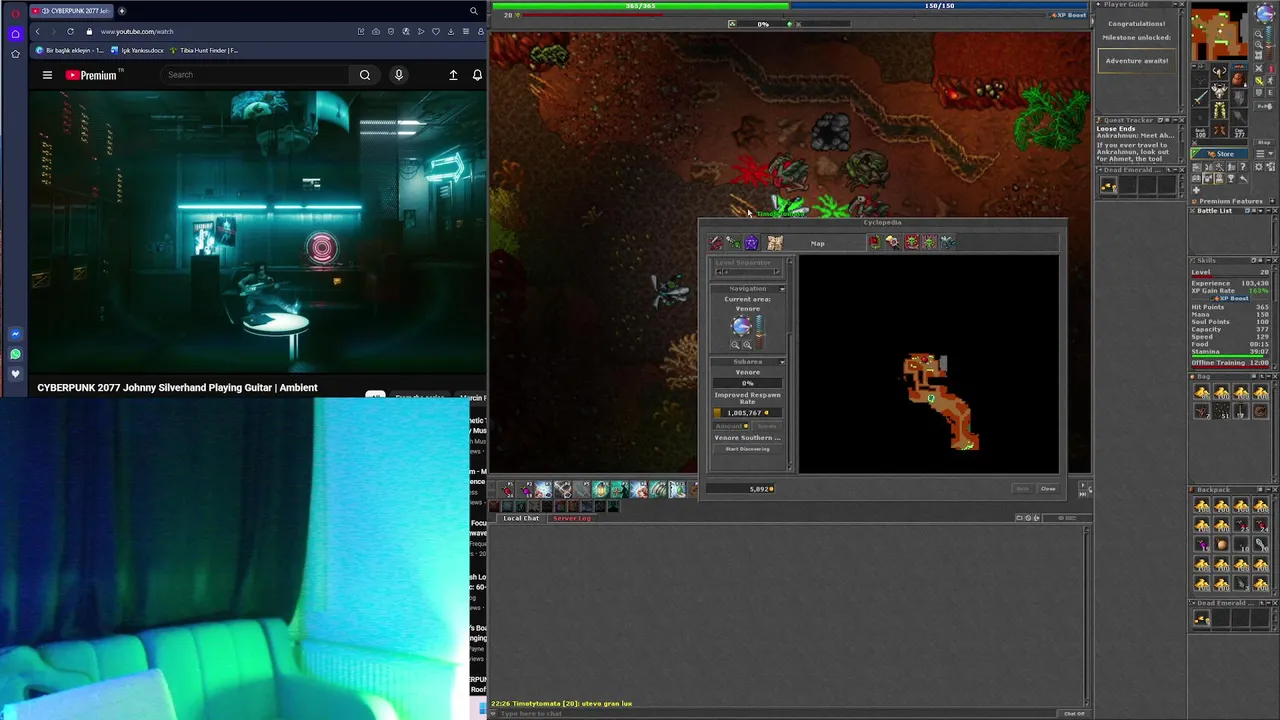1280x720 pixels.
Task: Open YouTube notifications bell
Action: click(x=477, y=75)
